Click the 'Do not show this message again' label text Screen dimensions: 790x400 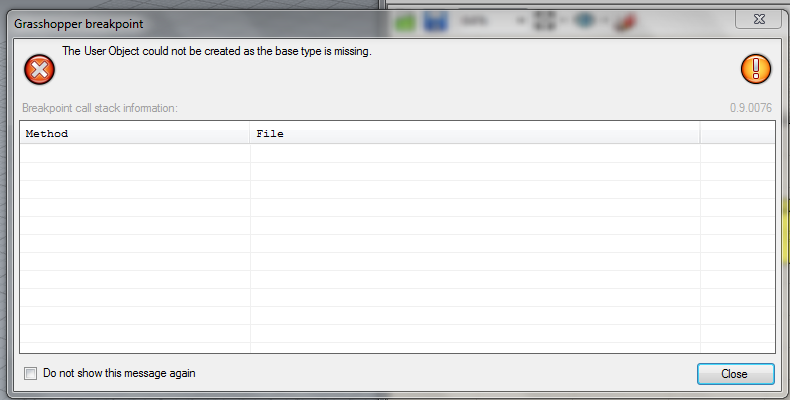(x=119, y=373)
